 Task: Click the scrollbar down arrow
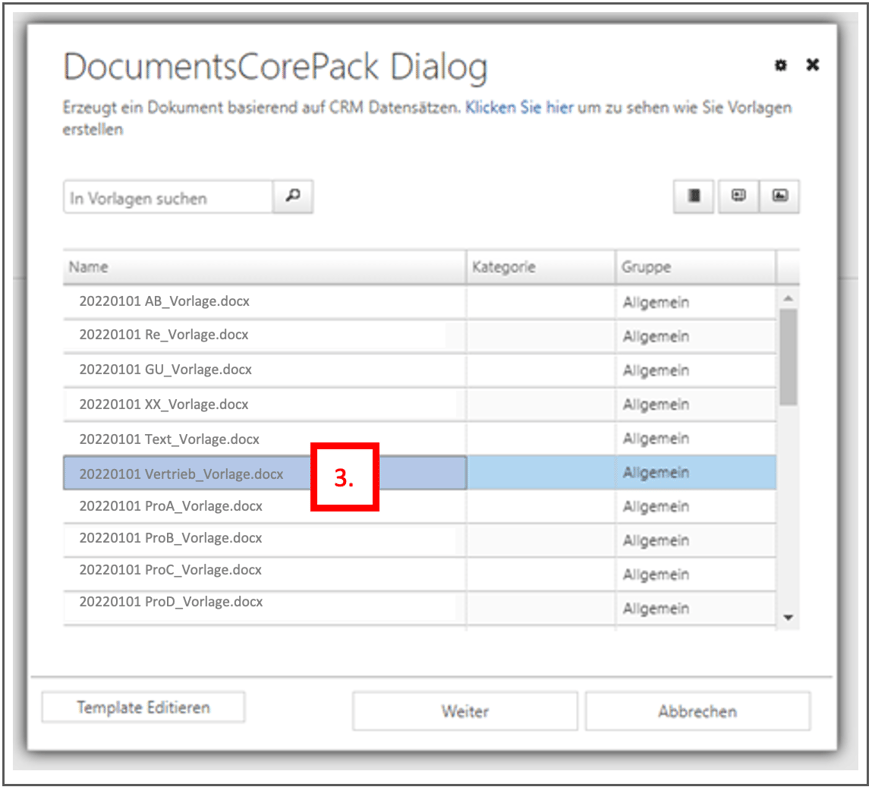coord(788,618)
